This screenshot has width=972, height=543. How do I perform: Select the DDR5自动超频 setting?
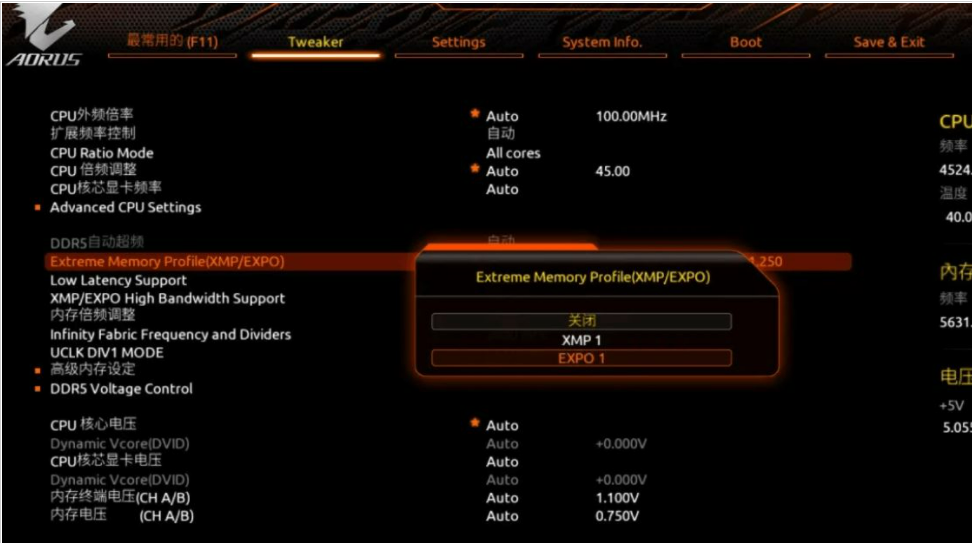click(97, 242)
